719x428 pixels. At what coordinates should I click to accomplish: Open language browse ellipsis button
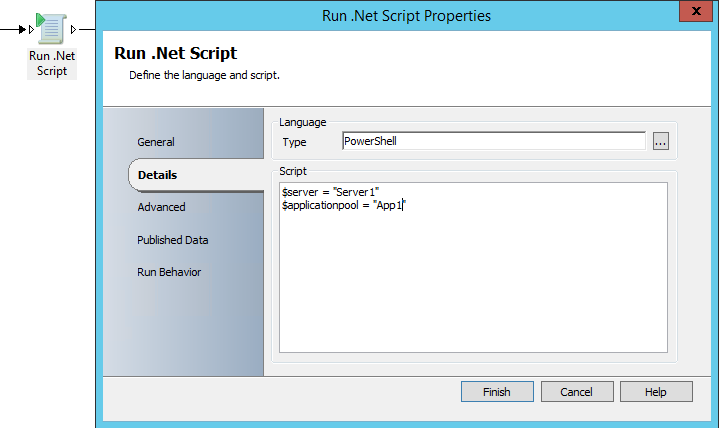(x=660, y=141)
